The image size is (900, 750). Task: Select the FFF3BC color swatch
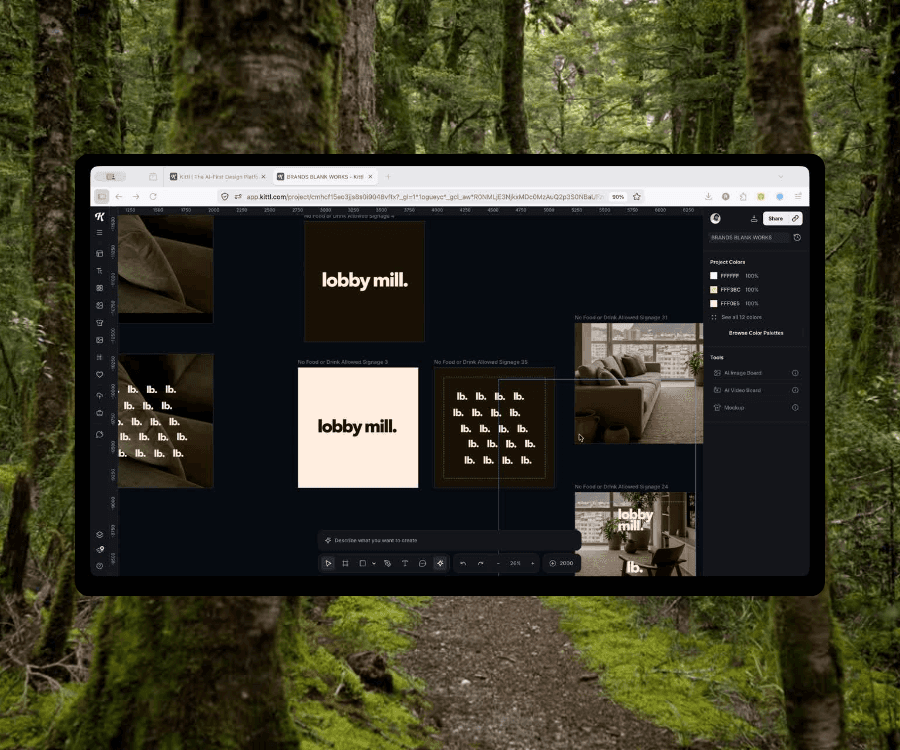click(x=713, y=290)
